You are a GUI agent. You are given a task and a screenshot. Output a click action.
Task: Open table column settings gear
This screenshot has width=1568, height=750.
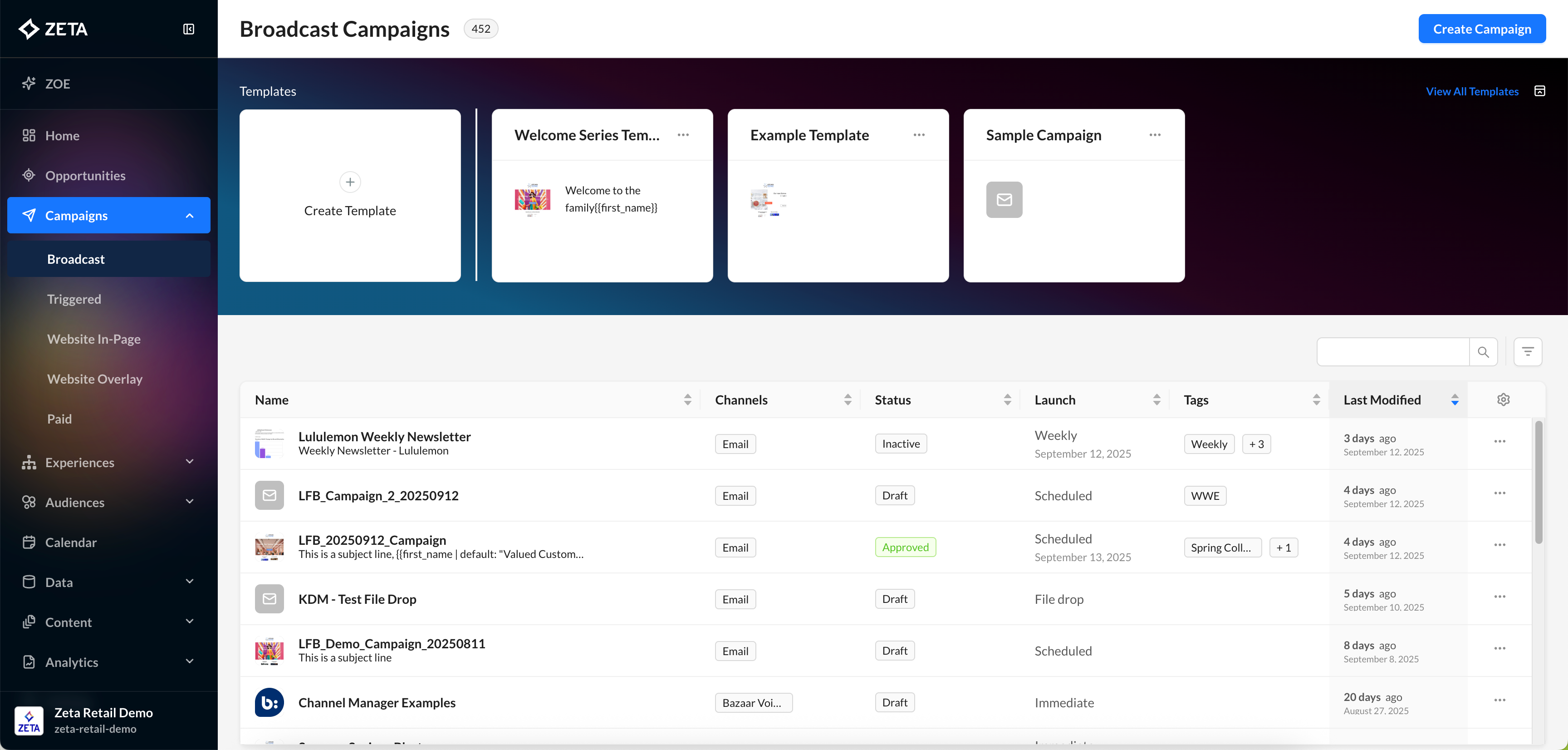pos(1503,400)
